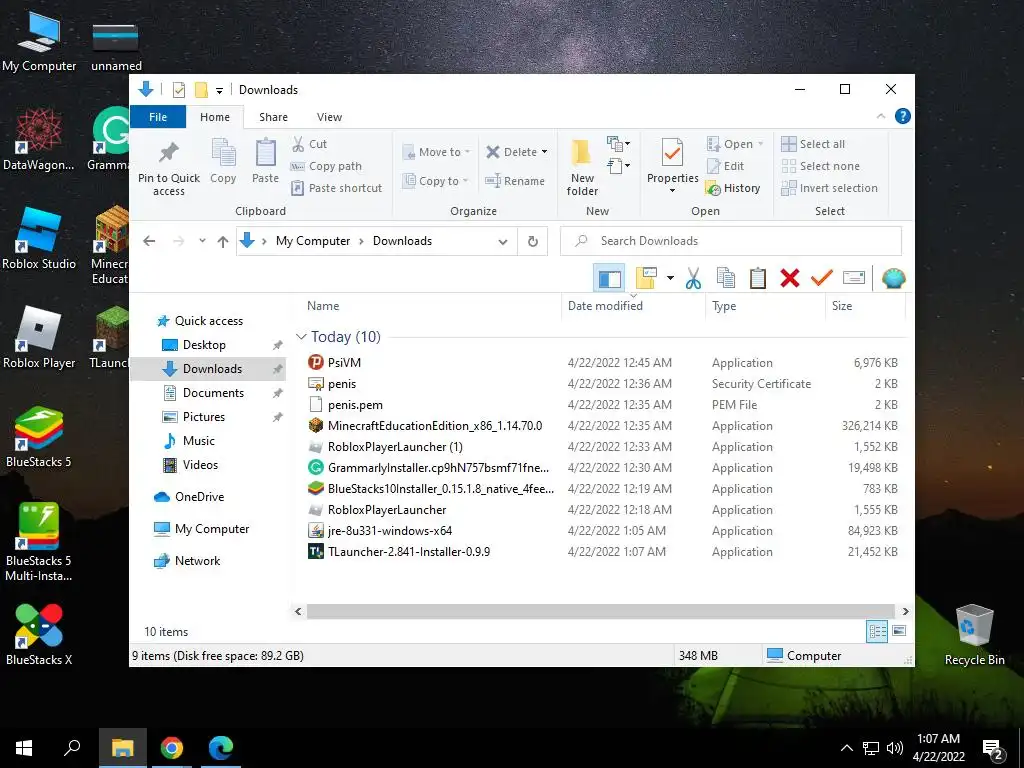
Task: Click Select all in ribbon
Action: pos(814,144)
